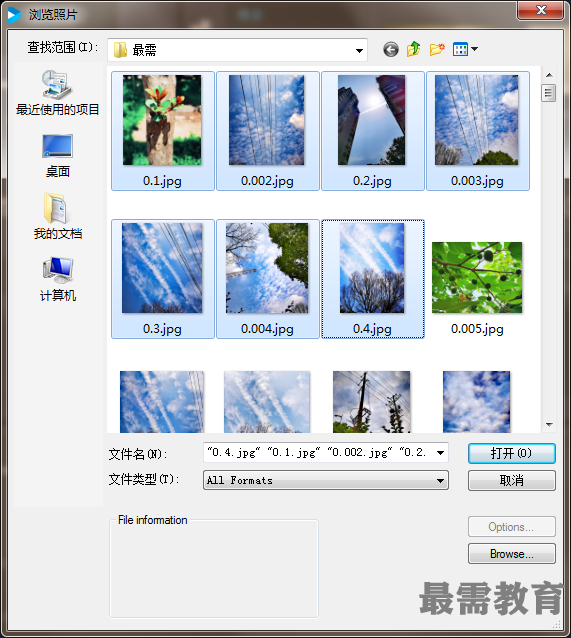The image size is (571, 638).
Task: Go to Desktop (桌面) location
Action: pyautogui.click(x=57, y=156)
